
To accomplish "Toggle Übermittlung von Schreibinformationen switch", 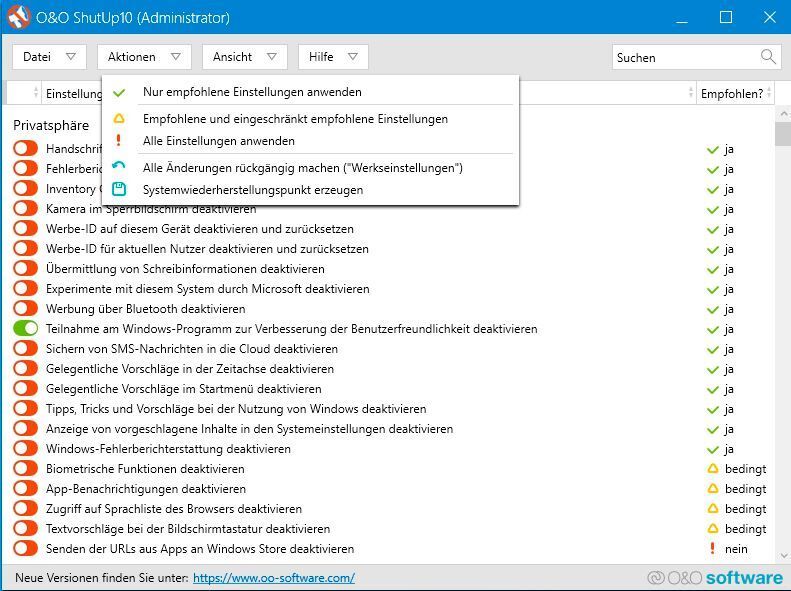I will tap(26, 268).
